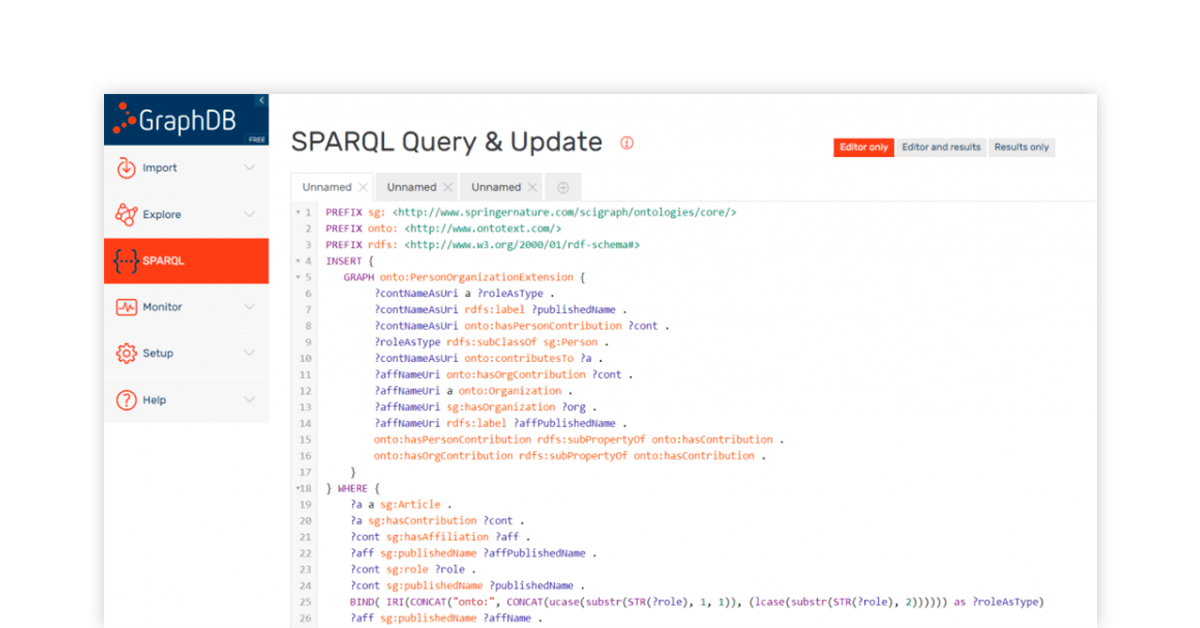1200x628 pixels.
Task: Click the PREFIX sg: line in editor
Action: (x=531, y=212)
